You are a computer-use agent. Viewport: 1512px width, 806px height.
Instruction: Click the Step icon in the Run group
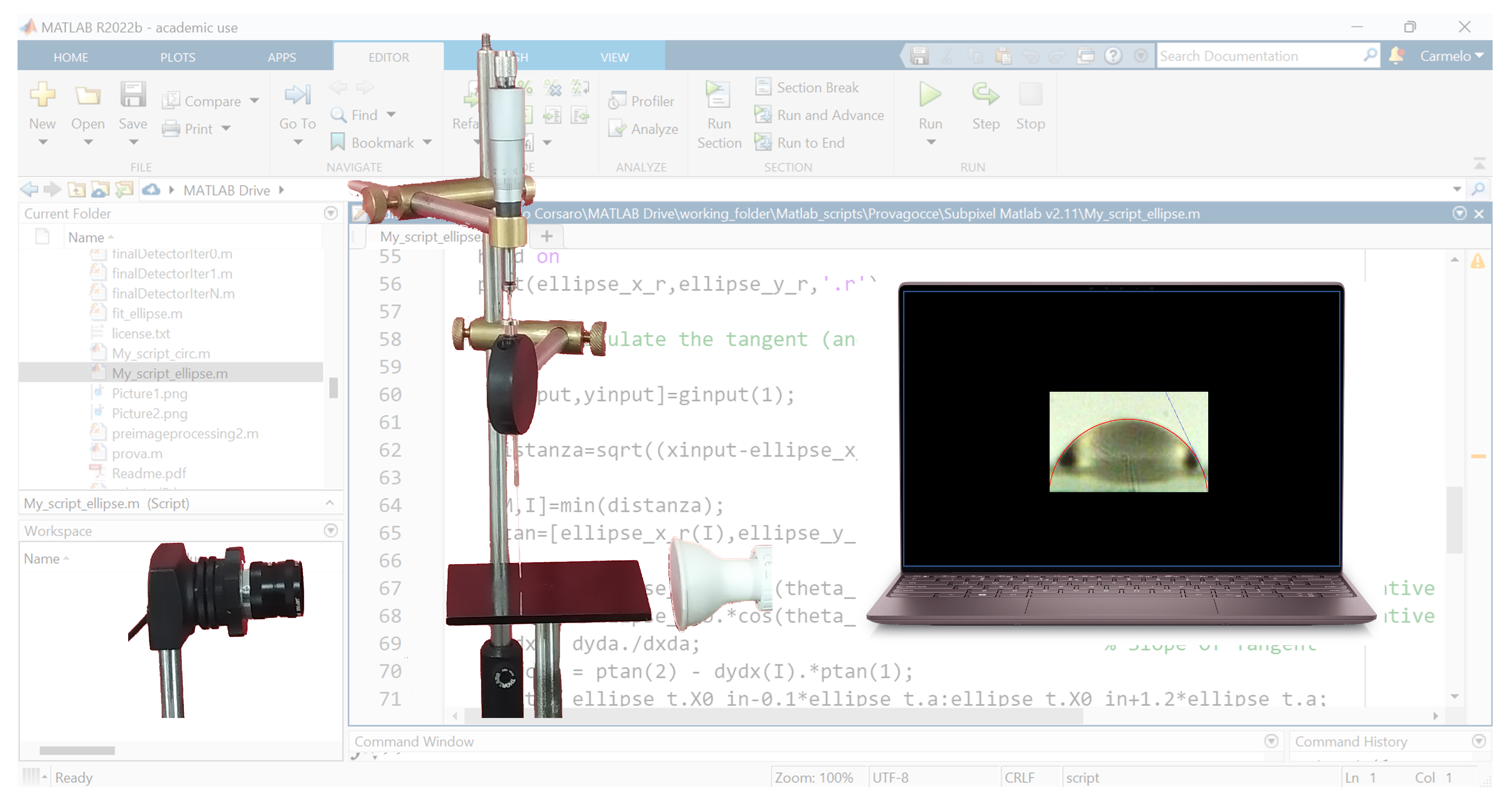pyautogui.click(x=985, y=95)
